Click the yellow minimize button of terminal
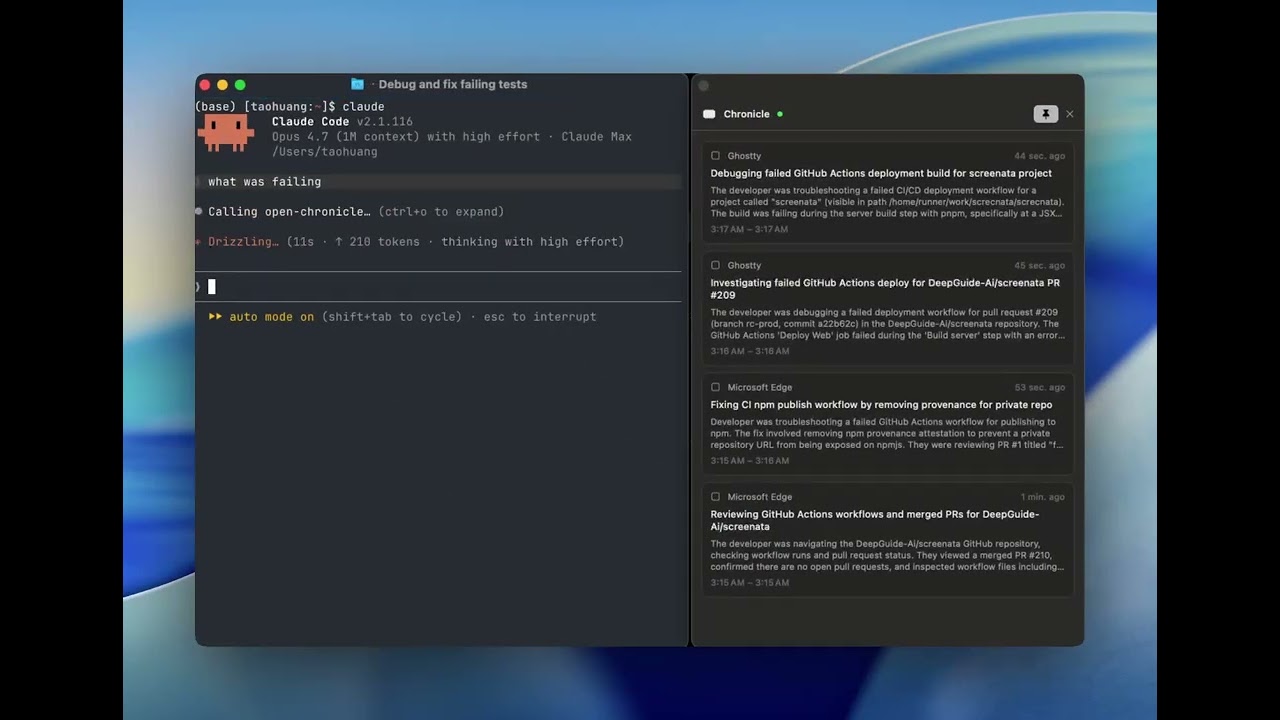This screenshot has width=1280, height=720. click(222, 85)
